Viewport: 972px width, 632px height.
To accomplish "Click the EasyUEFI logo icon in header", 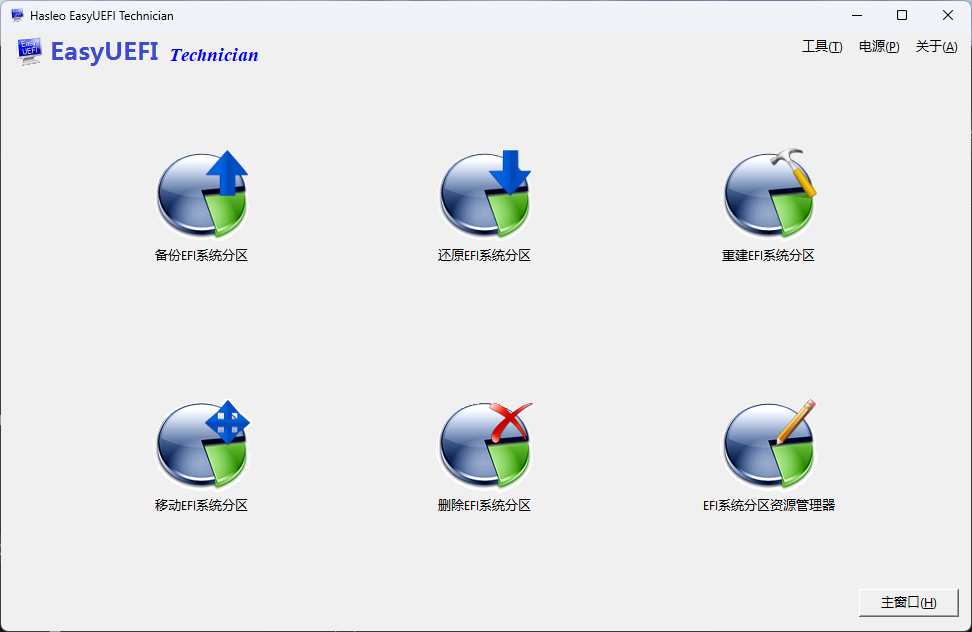I will 29,51.
